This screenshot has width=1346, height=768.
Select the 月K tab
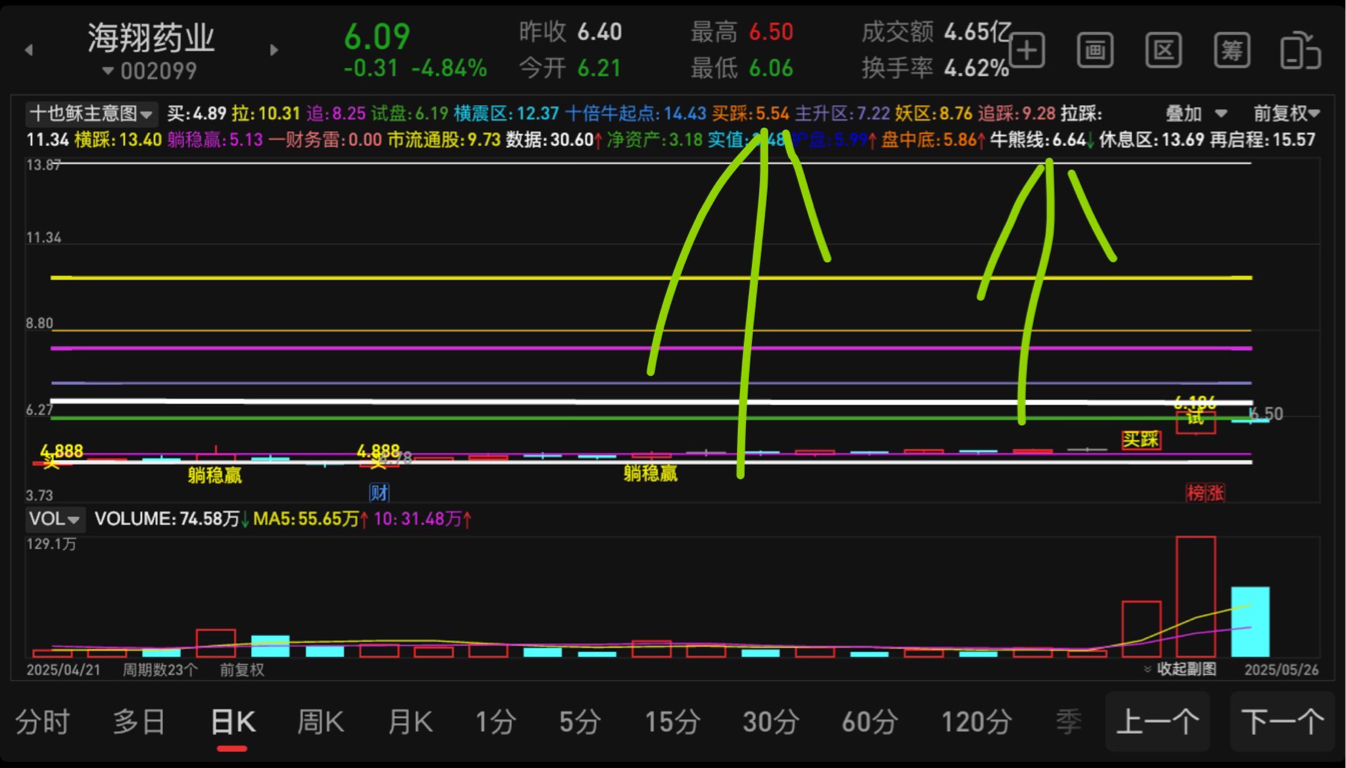410,721
